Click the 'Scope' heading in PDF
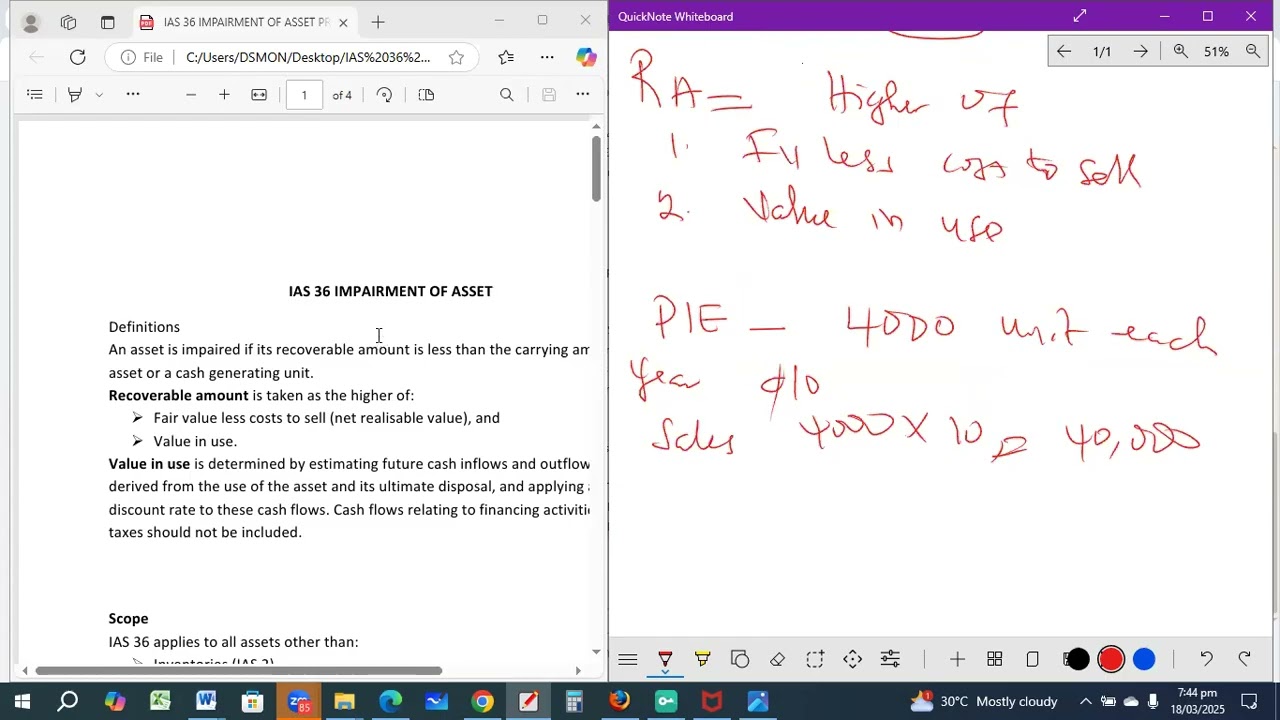The image size is (1280, 720). tap(128, 619)
